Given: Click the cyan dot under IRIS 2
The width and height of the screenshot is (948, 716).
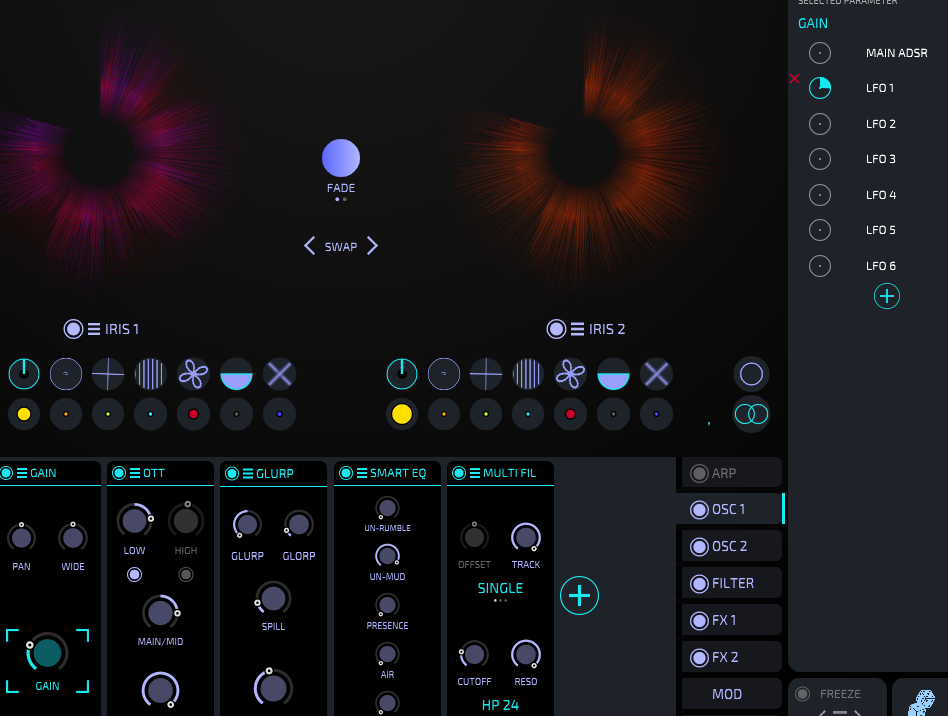Looking at the screenshot, I should (x=528, y=414).
